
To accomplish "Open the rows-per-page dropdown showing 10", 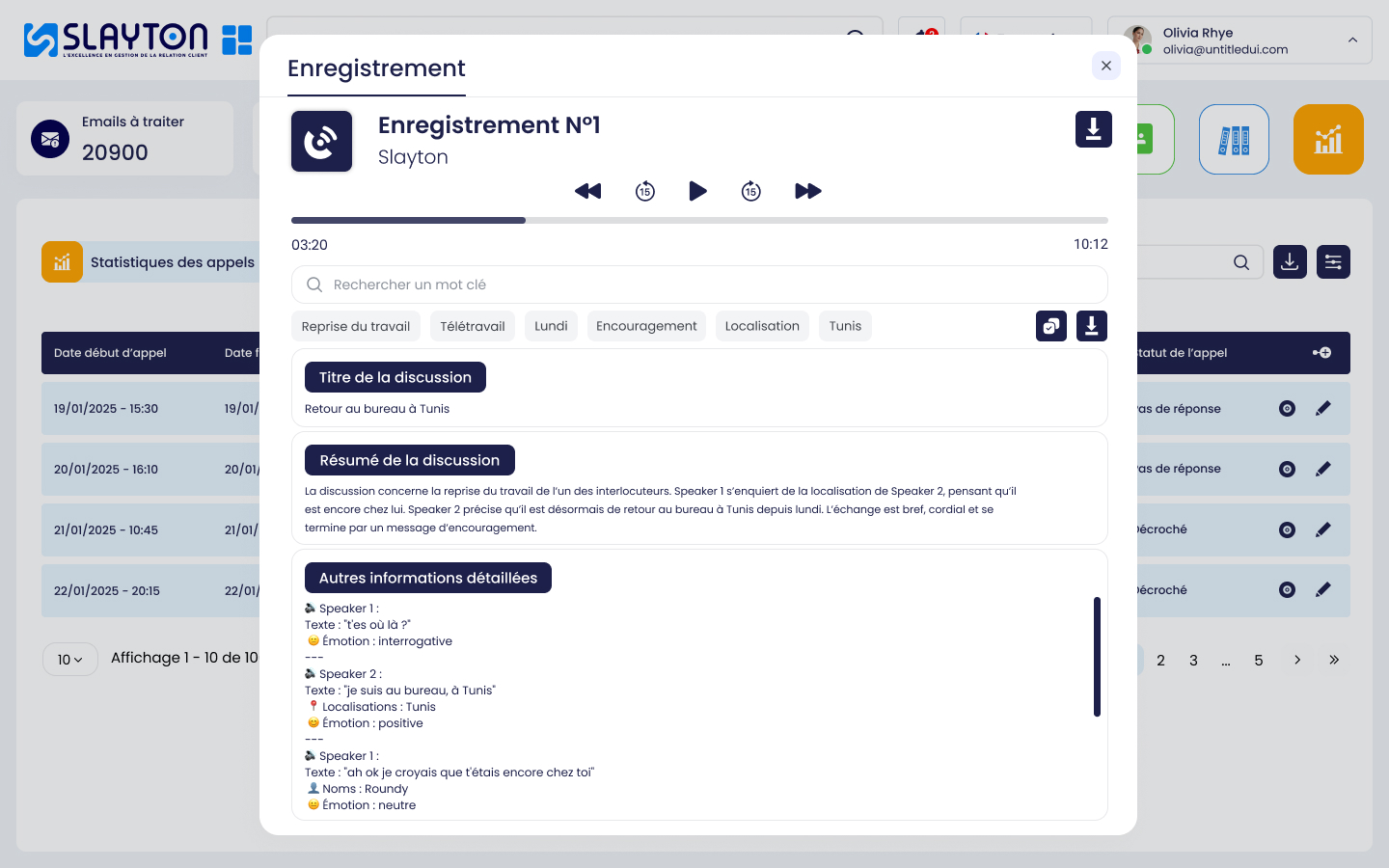I will [x=70, y=660].
